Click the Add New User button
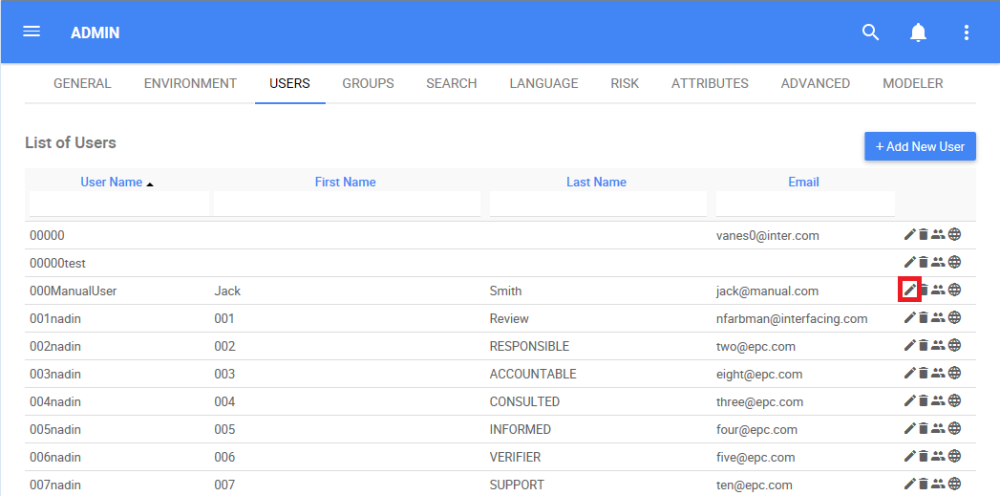 click(920, 146)
